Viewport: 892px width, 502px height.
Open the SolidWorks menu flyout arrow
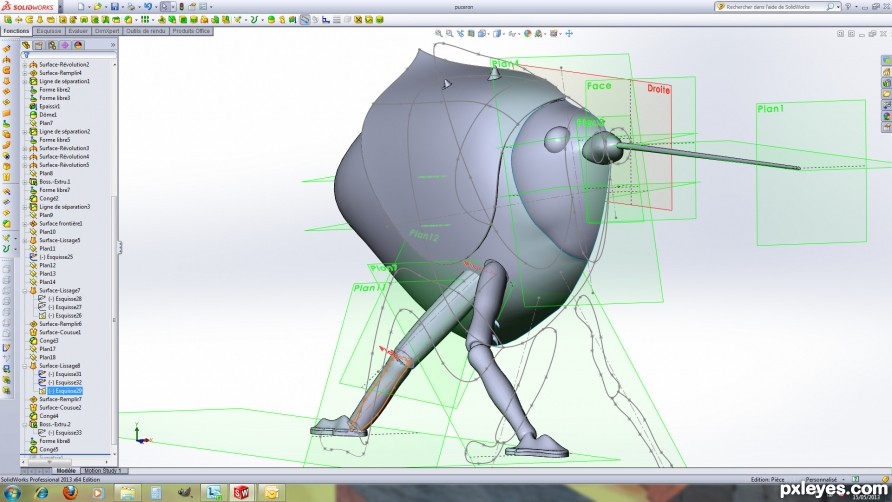pyautogui.click(x=61, y=7)
